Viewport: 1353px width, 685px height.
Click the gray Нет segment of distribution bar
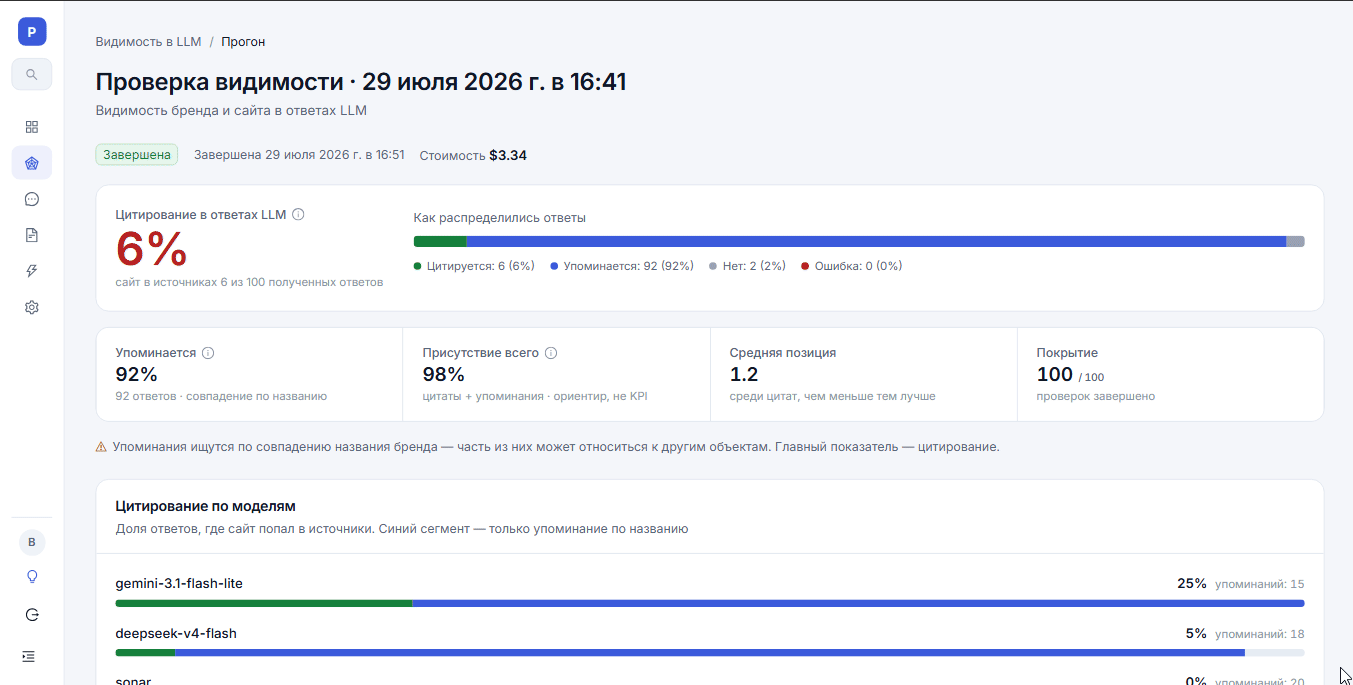(x=1295, y=241)
